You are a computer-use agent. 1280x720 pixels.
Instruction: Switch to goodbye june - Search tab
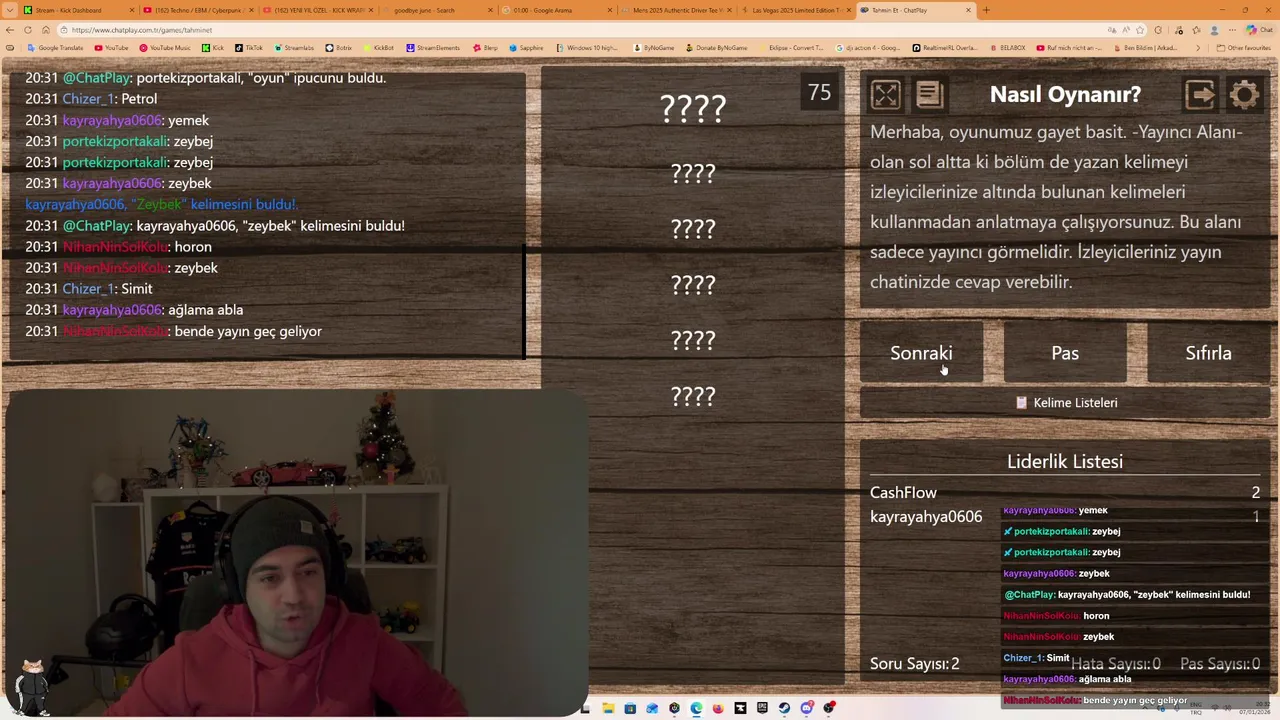point(435,10)
